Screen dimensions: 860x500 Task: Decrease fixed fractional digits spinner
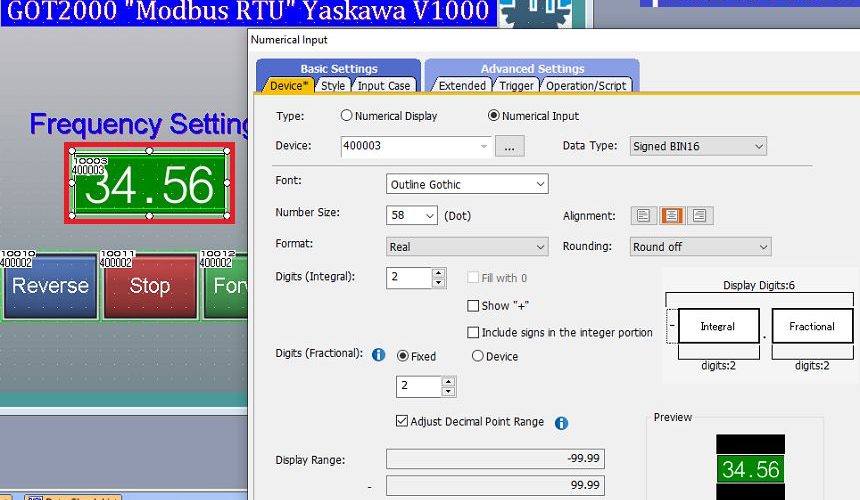tap(448, 391)
